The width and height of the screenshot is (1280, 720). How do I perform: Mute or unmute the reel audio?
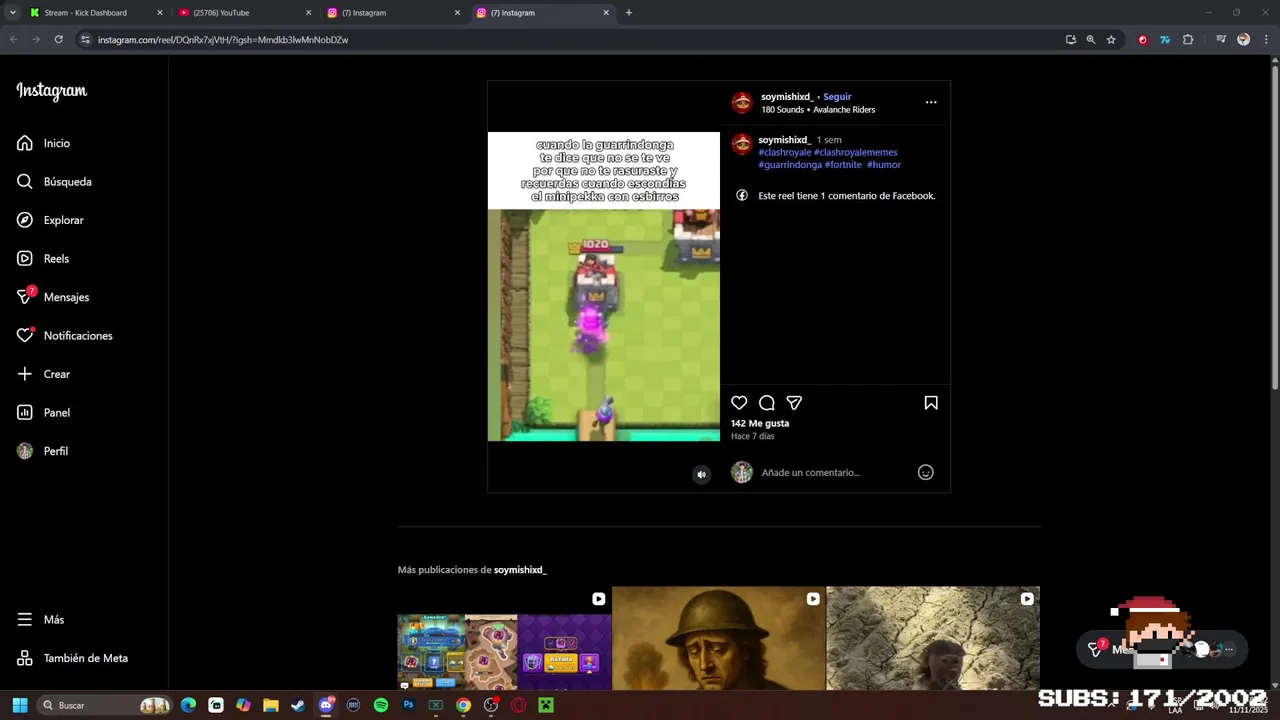(x=701, y=475)
